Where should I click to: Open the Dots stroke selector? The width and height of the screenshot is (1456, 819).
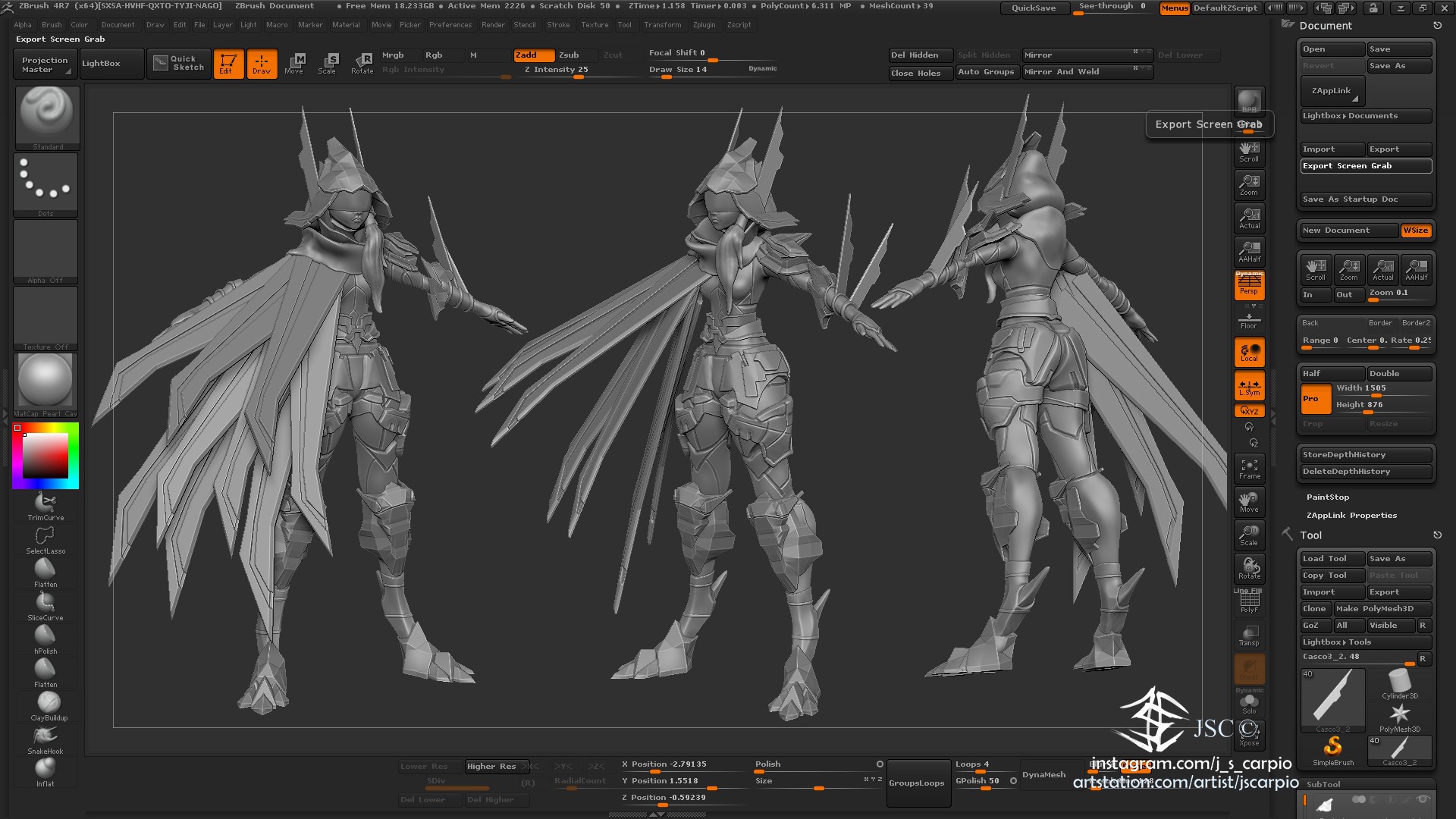[x=45, y=185]
